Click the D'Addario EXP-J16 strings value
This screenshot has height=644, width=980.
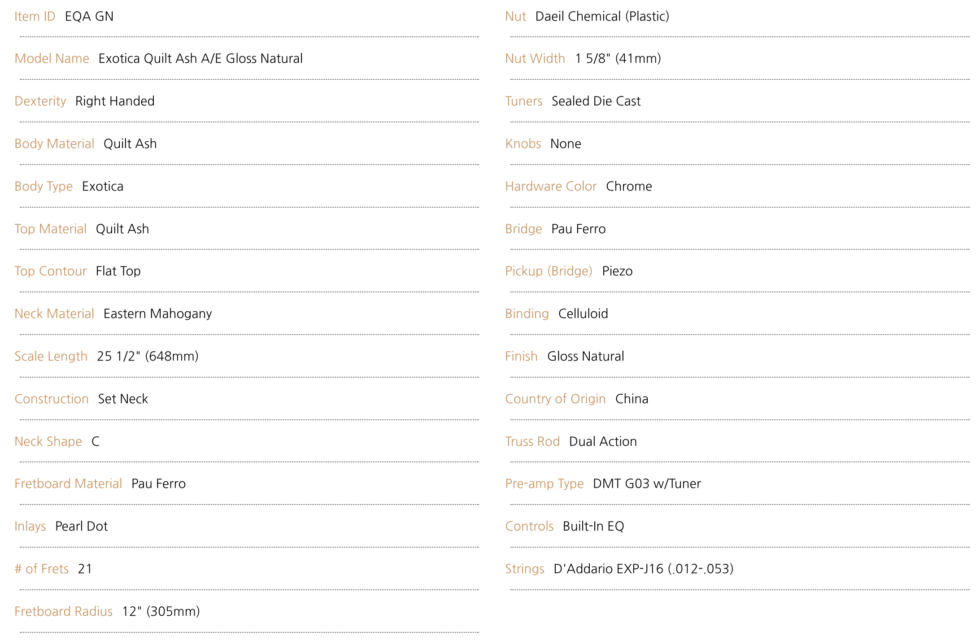tap(643, 569)
